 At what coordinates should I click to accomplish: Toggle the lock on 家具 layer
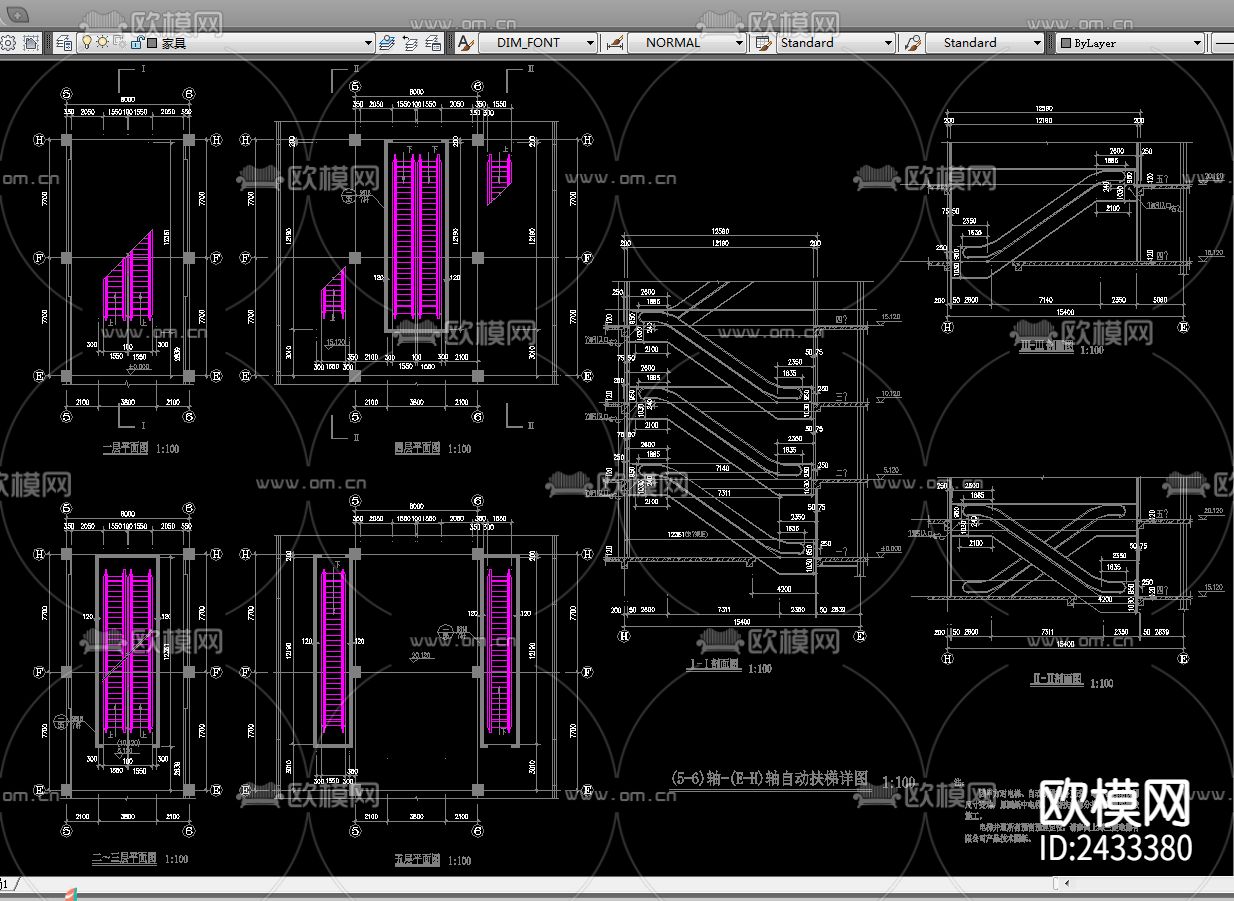pyautogui.click(x=136, y=43)
